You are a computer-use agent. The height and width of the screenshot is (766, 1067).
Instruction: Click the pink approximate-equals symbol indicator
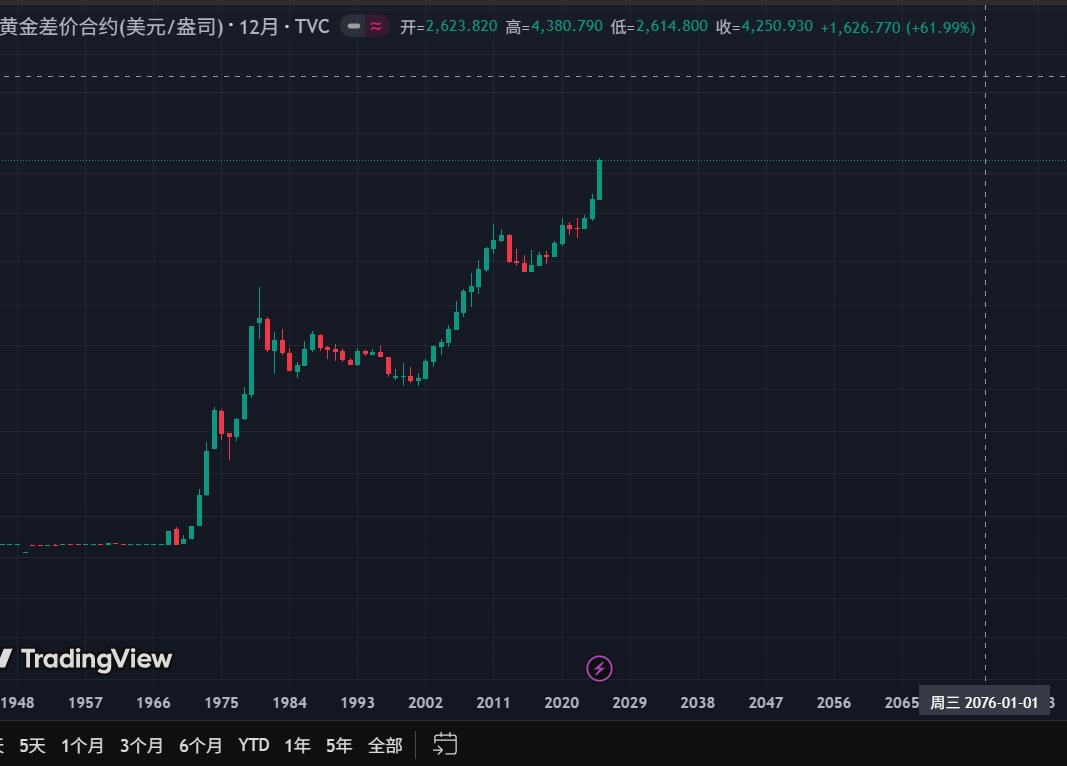(x=376, y=27)
